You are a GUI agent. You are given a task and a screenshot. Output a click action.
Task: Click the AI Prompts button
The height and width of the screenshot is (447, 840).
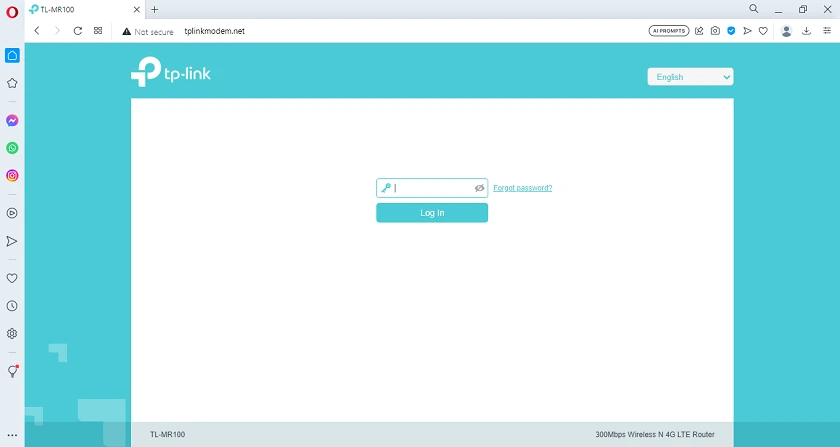point(669,31)
